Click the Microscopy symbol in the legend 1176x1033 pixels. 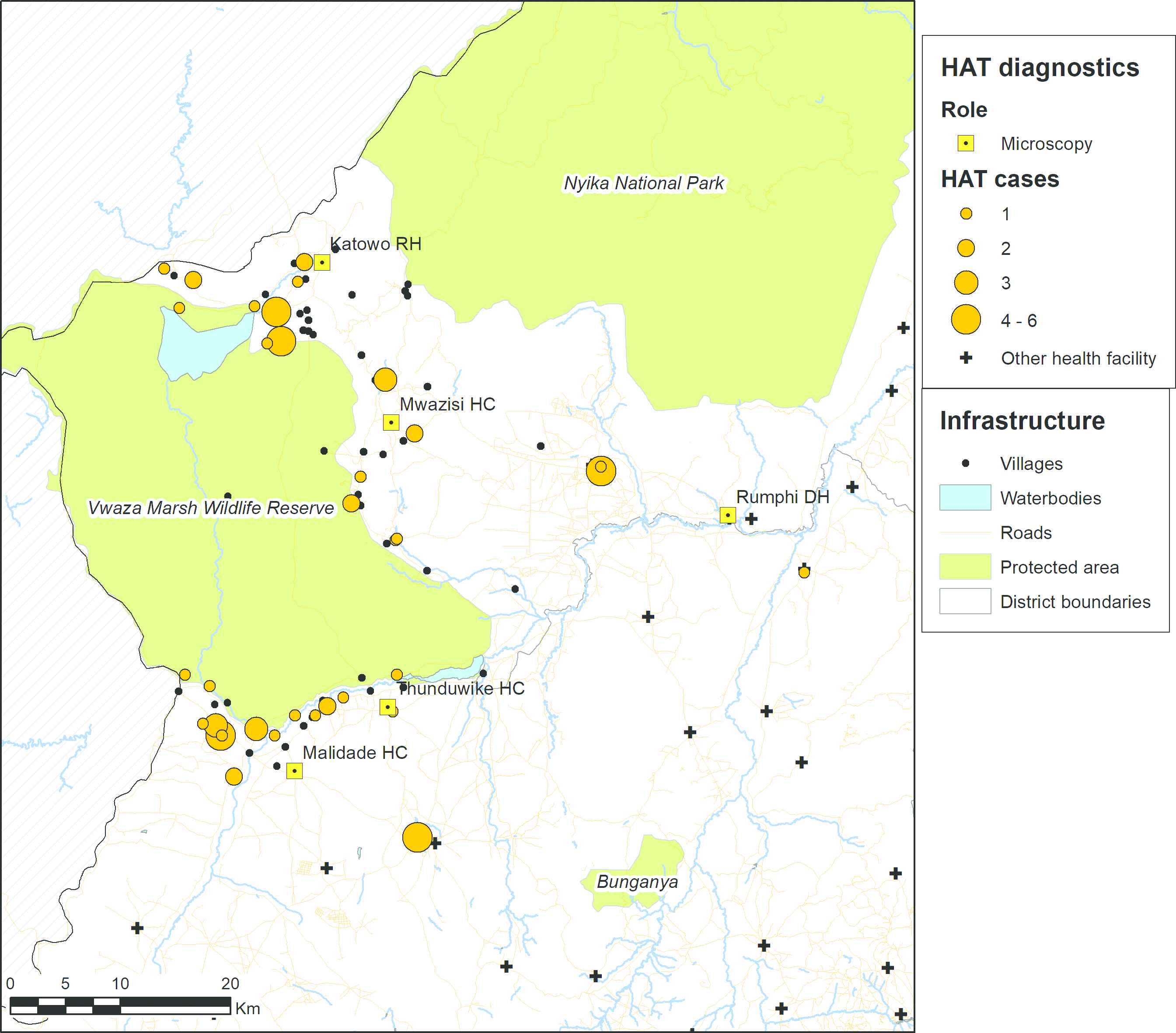point(966,143)
